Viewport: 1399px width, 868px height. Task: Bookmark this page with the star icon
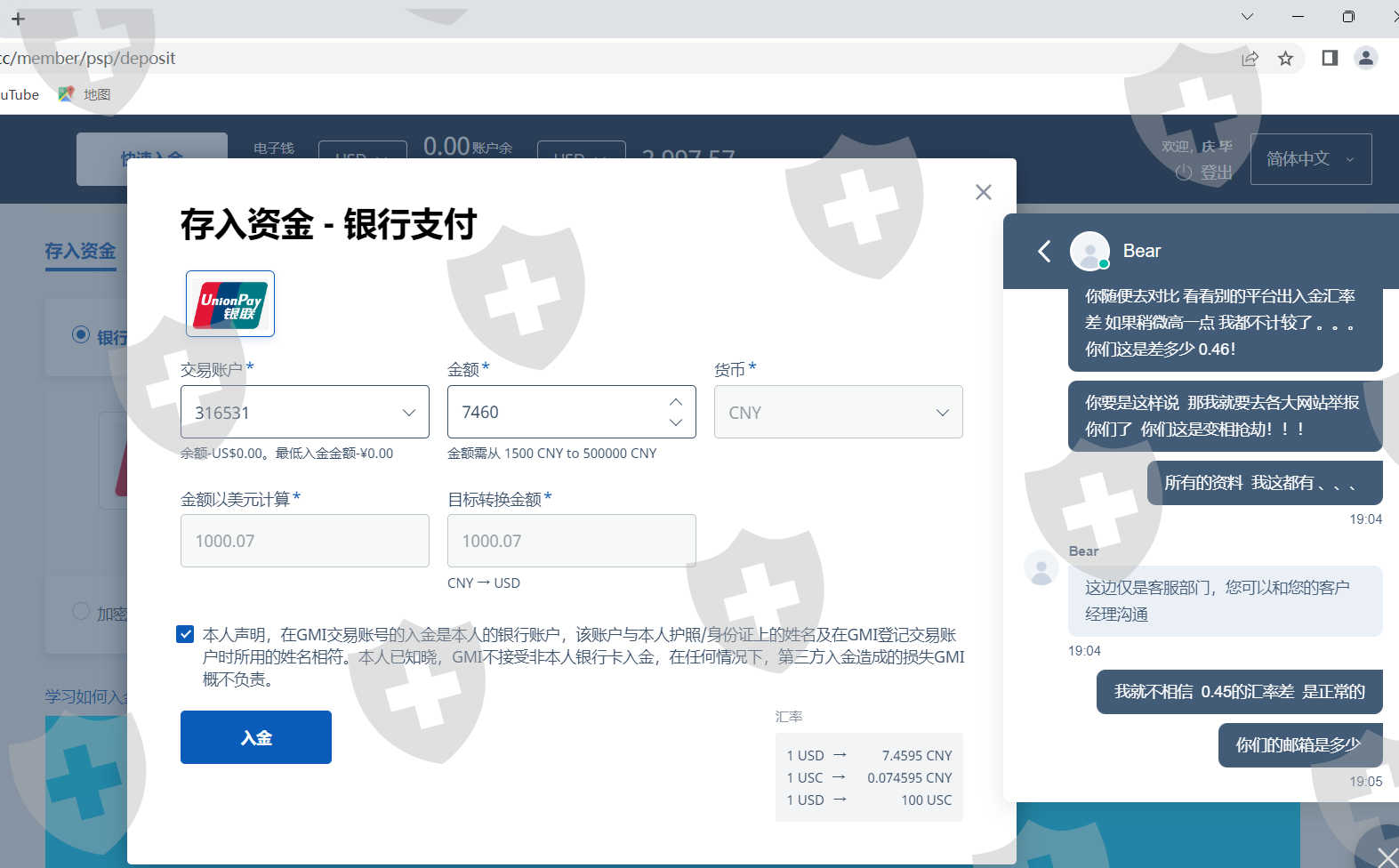pos(1285,59)
